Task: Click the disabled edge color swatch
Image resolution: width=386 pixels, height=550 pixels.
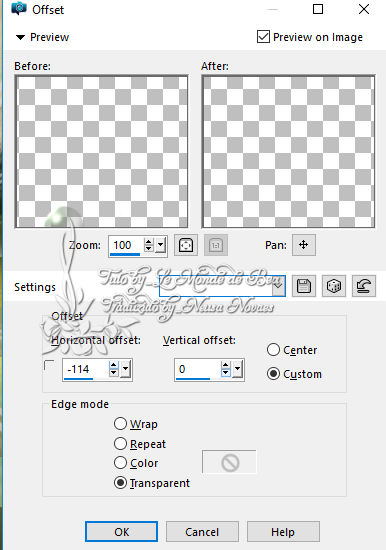Action: 229,463
